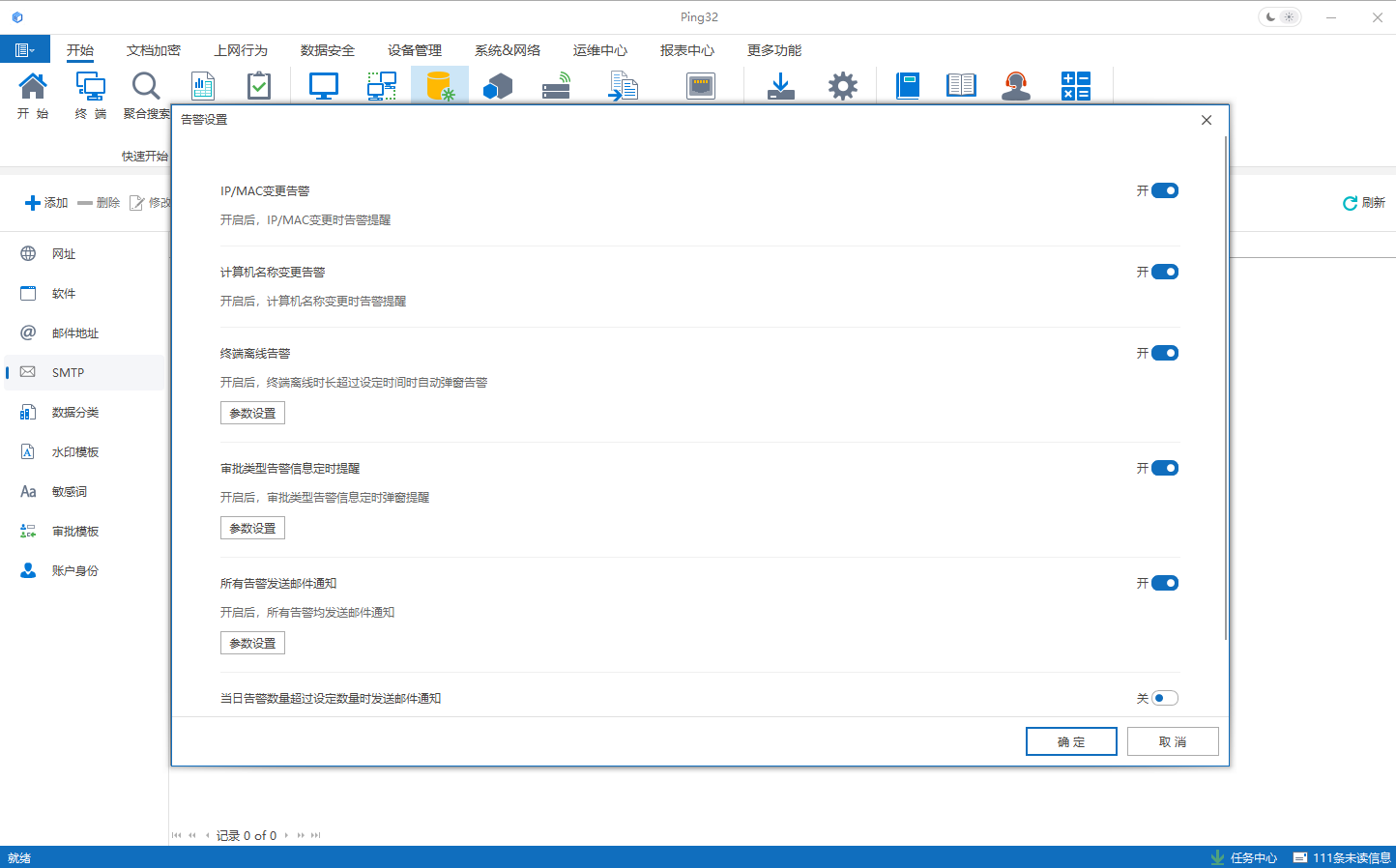Click 参数设置 under 终端离线告警

pos(251,413)
